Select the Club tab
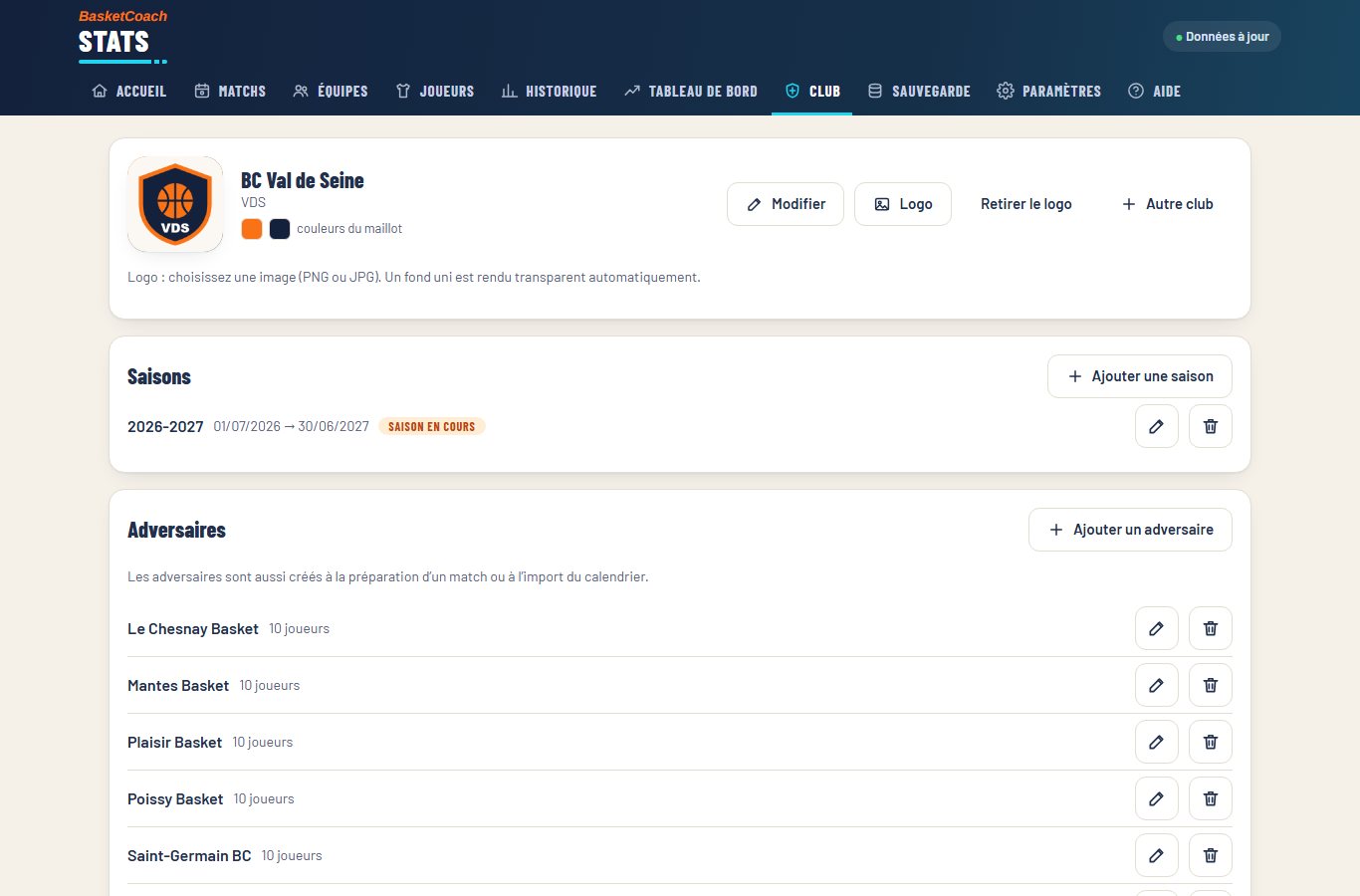The image size is (1360, 896). coord(812,91)
